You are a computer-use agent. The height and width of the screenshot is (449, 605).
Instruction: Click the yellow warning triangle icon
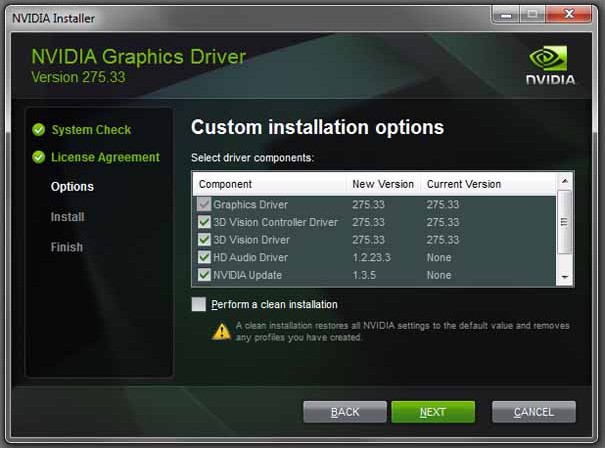point(221,331)
